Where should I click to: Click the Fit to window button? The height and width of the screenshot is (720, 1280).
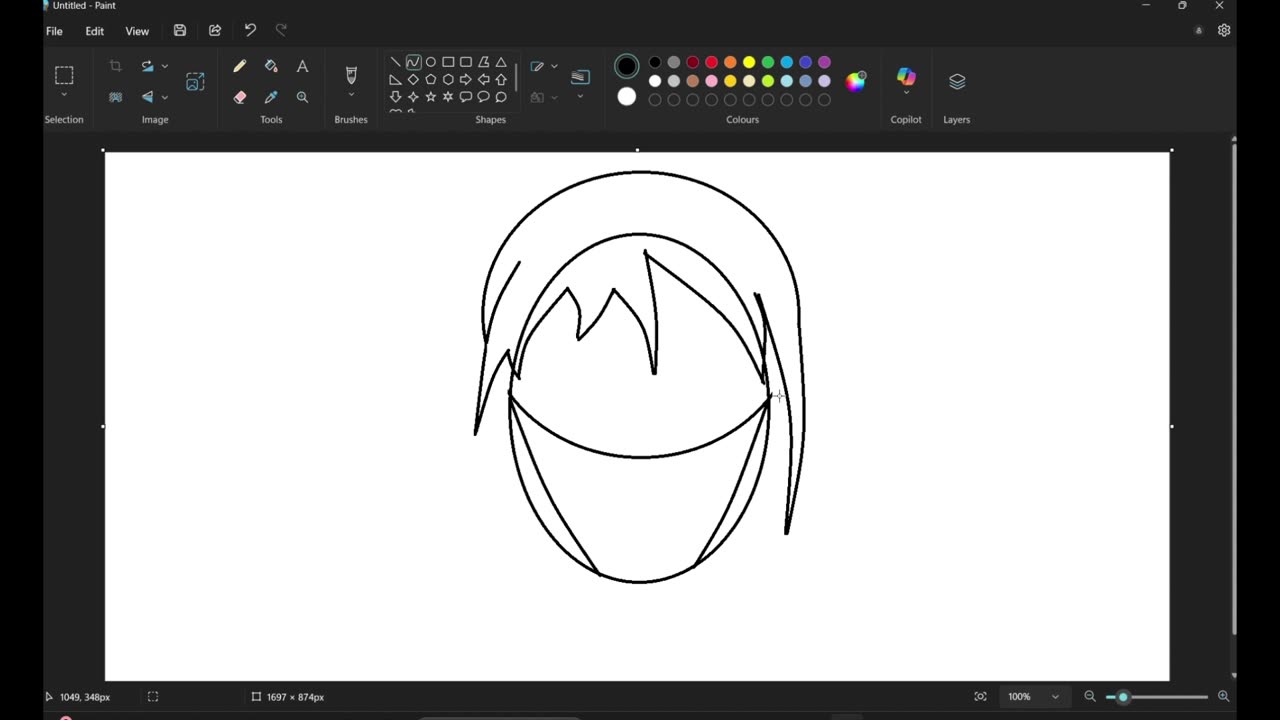click(980, 697)
